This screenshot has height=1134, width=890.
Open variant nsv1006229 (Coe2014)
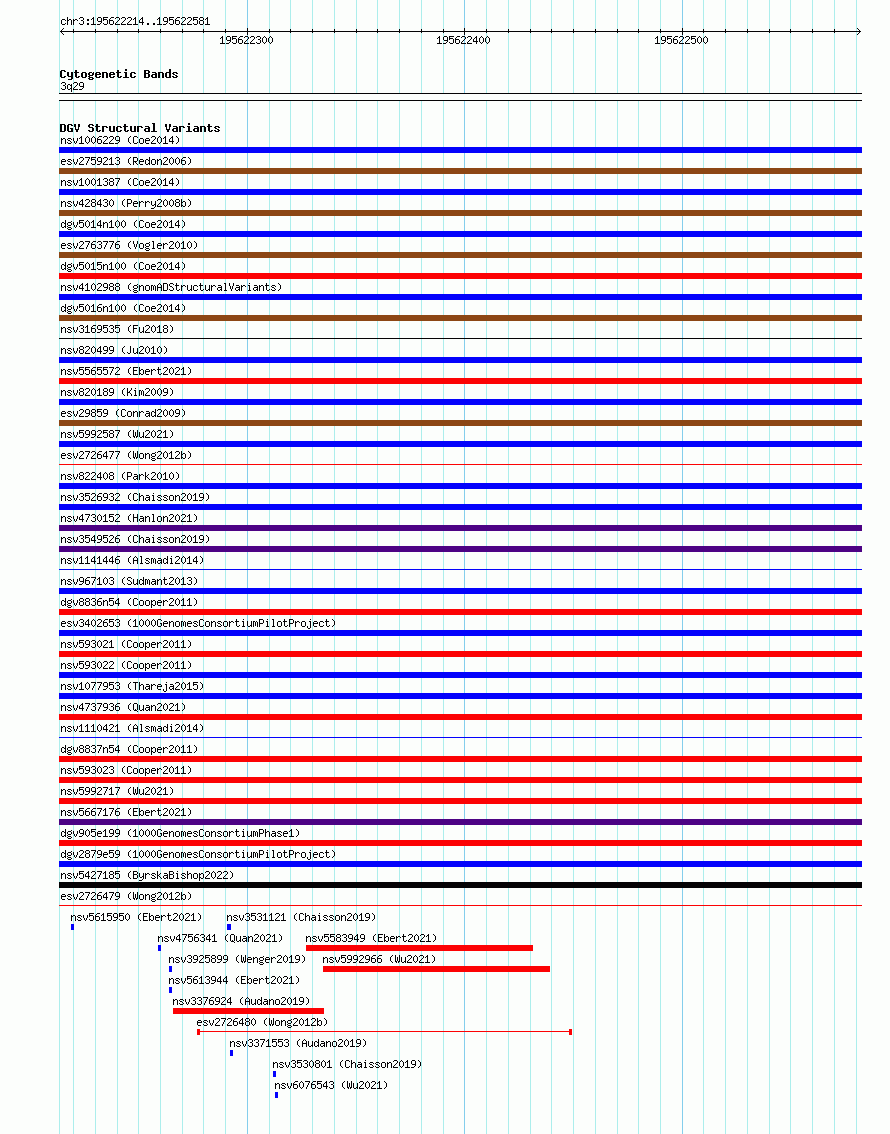click(x=120, y=140)
